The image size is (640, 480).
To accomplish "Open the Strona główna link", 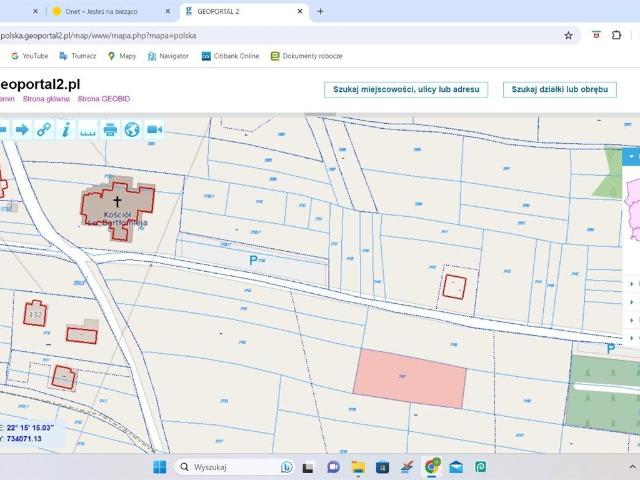I will (46, 99).
